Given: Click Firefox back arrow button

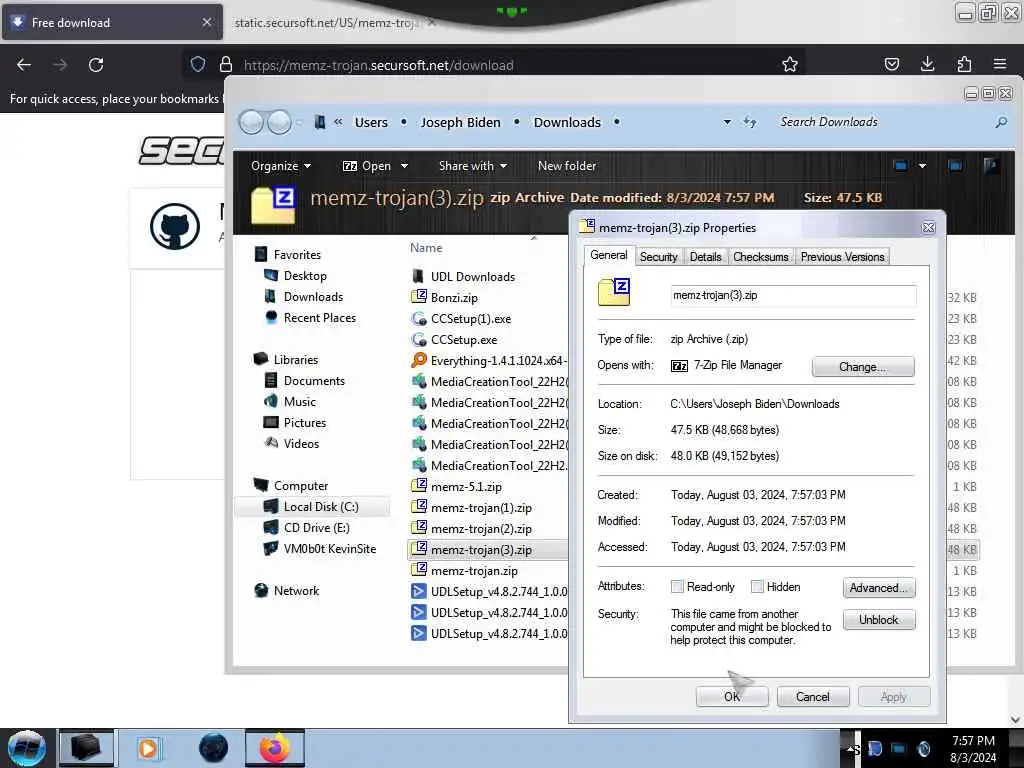Looking at the screenshot, I should (x=24, y=65).
